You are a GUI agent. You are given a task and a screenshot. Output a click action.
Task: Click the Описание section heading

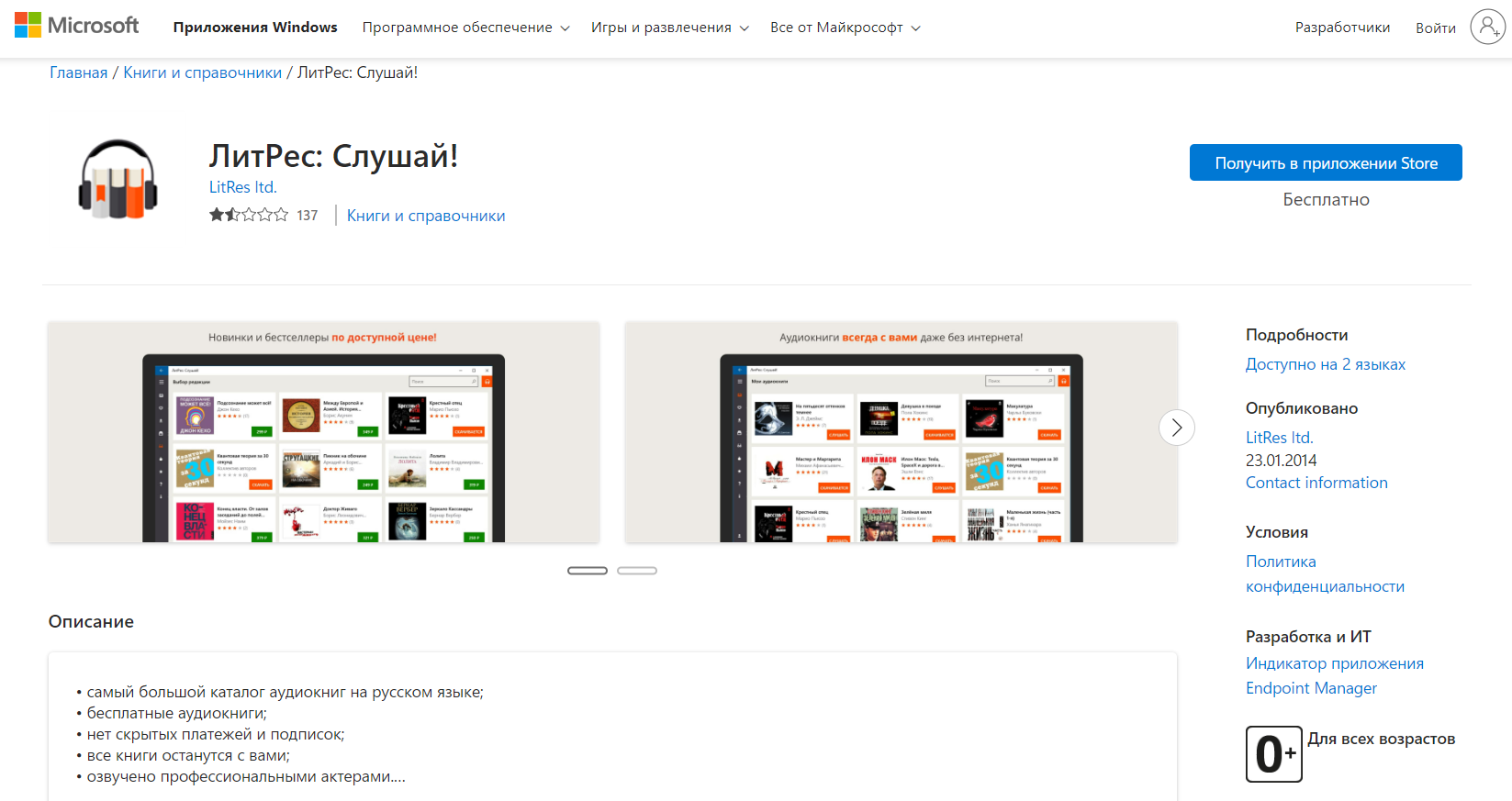91,621
